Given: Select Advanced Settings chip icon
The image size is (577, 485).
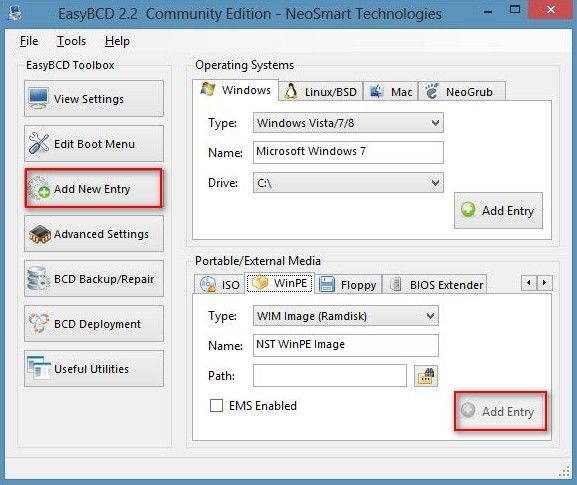Looking at the screenshot, I should 39,234.
